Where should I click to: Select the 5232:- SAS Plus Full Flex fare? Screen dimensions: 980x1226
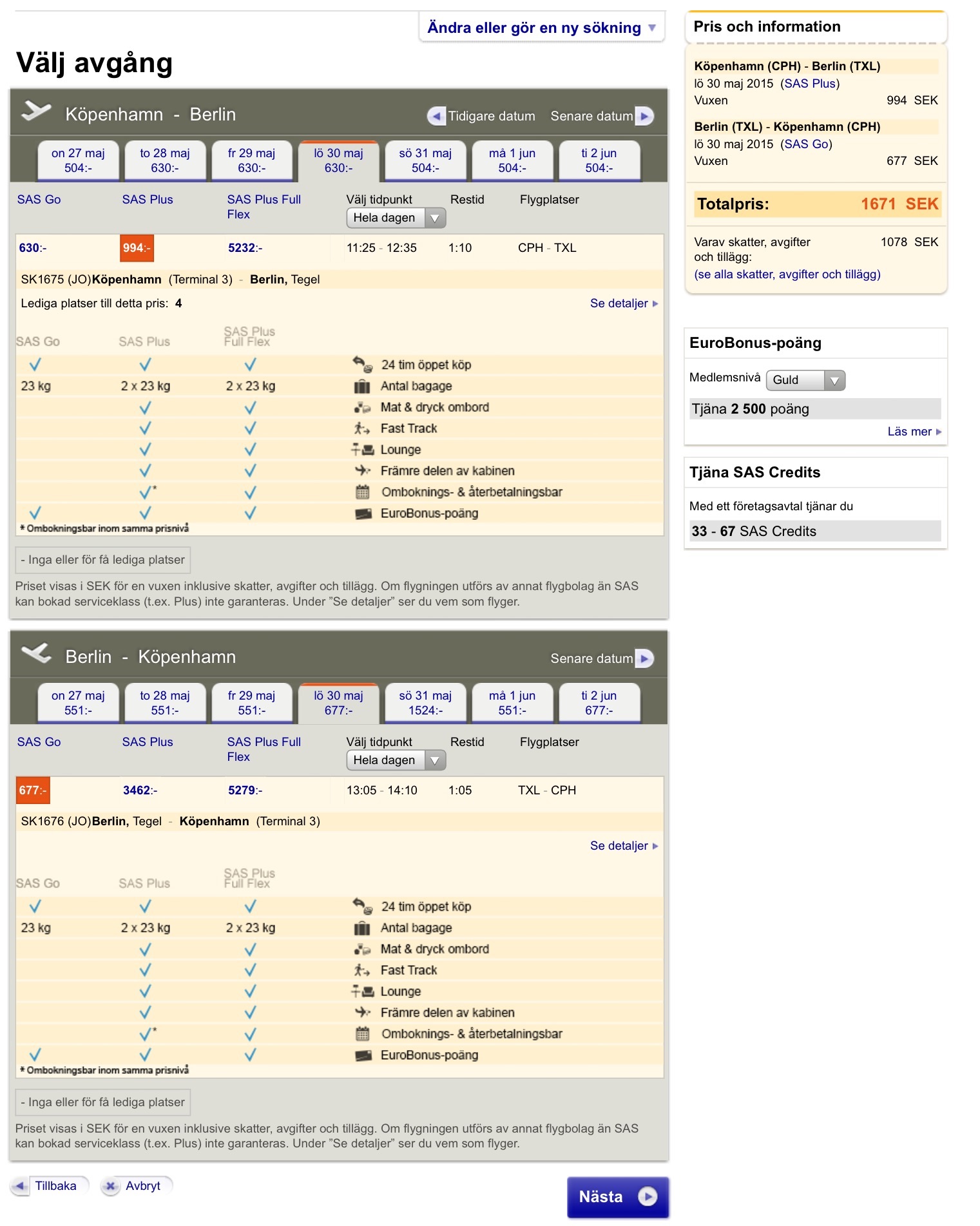tap(245, 248)
